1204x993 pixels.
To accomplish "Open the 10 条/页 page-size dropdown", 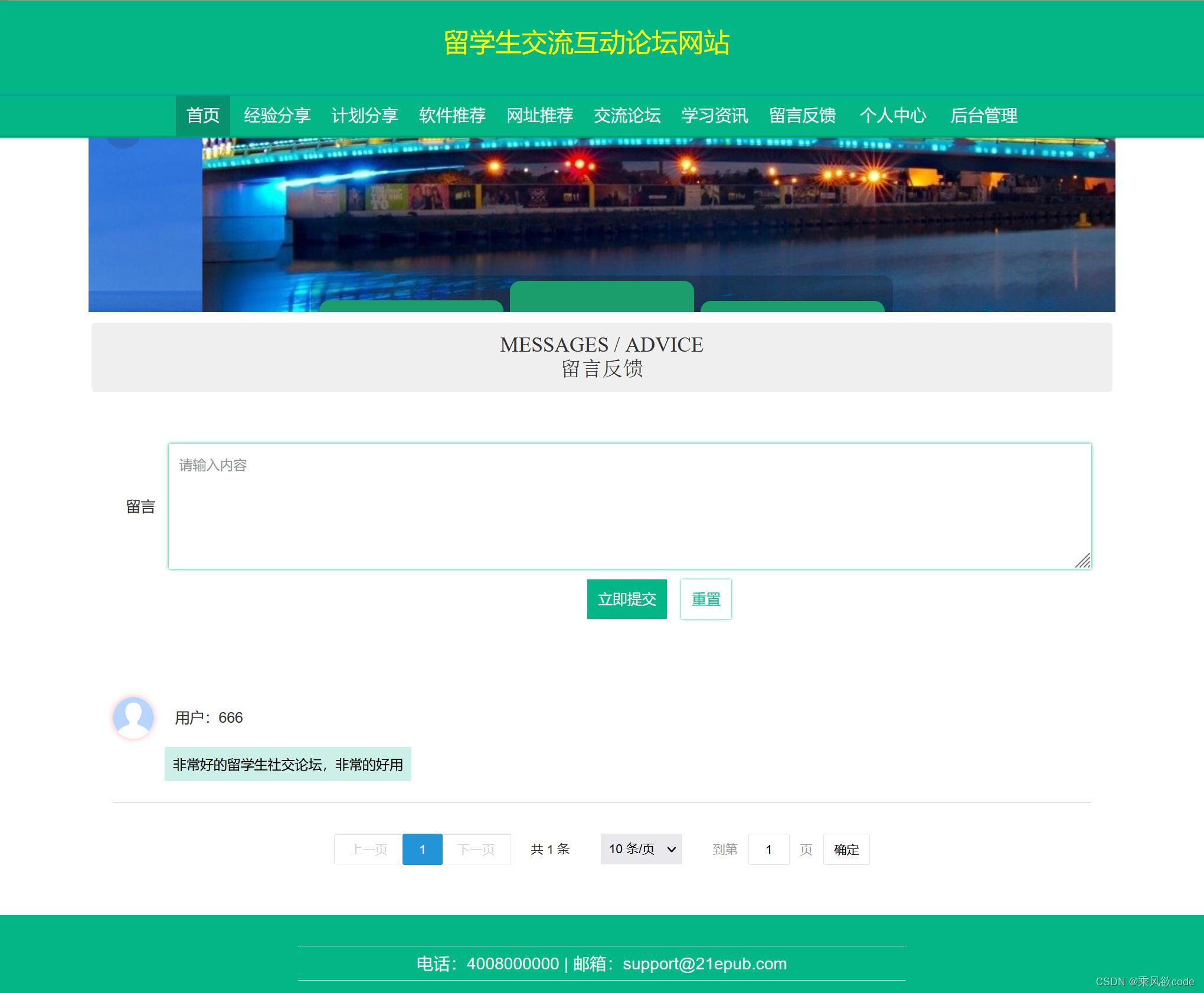I will pyautogui.click(x=640, y=849).
